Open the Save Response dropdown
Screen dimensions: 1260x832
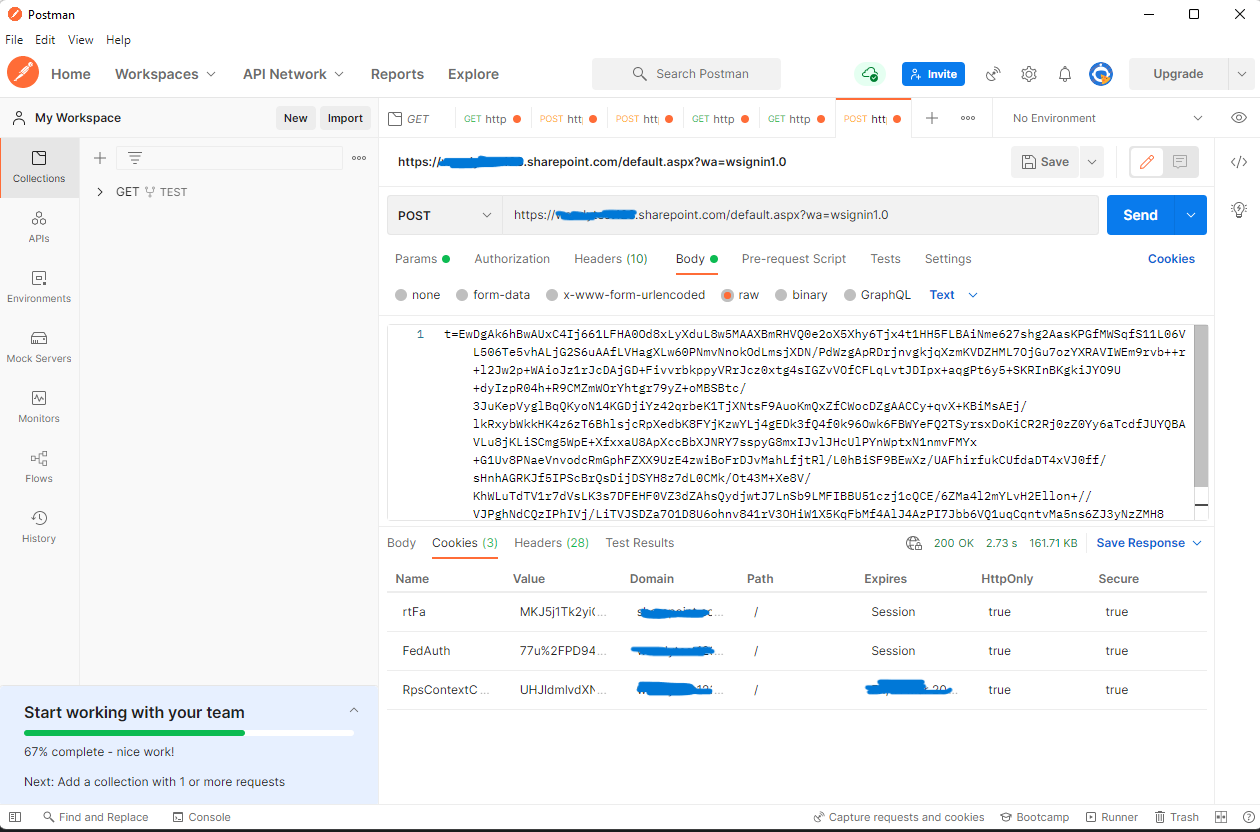pyautogui.click(x=1149, y=543)
